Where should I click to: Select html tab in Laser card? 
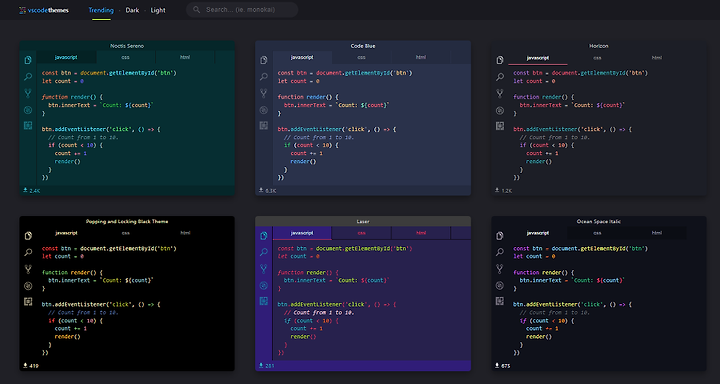[x=421, y=233]
